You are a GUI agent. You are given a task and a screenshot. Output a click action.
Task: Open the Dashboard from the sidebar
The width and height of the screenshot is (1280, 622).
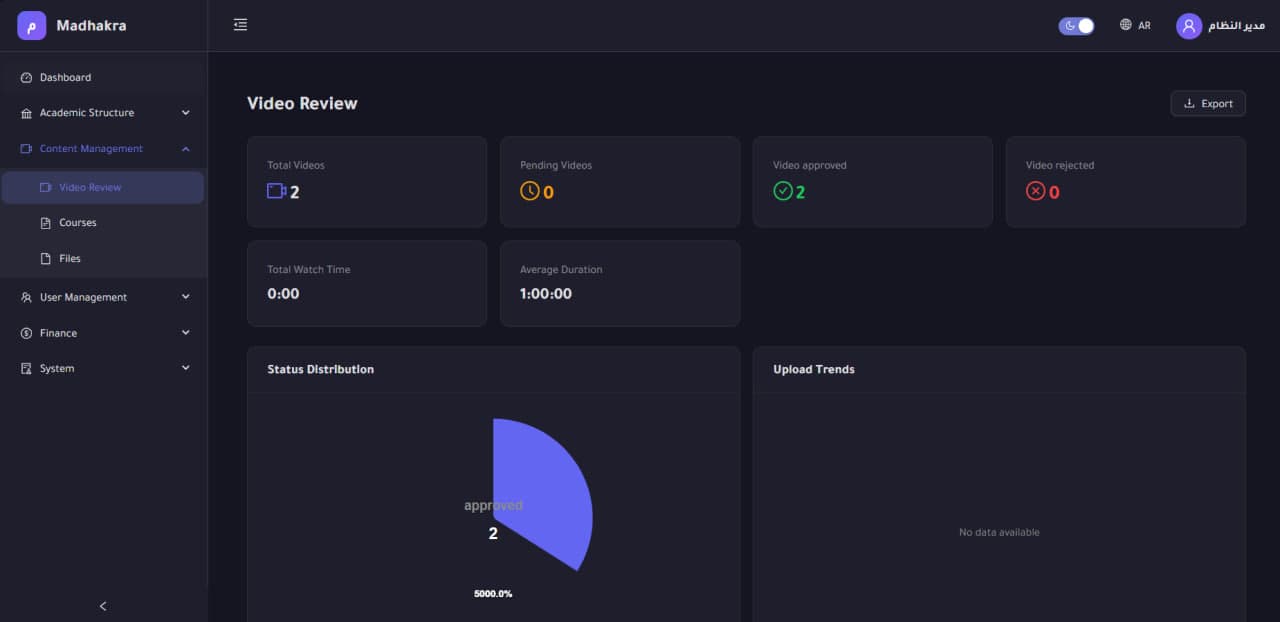67,77
